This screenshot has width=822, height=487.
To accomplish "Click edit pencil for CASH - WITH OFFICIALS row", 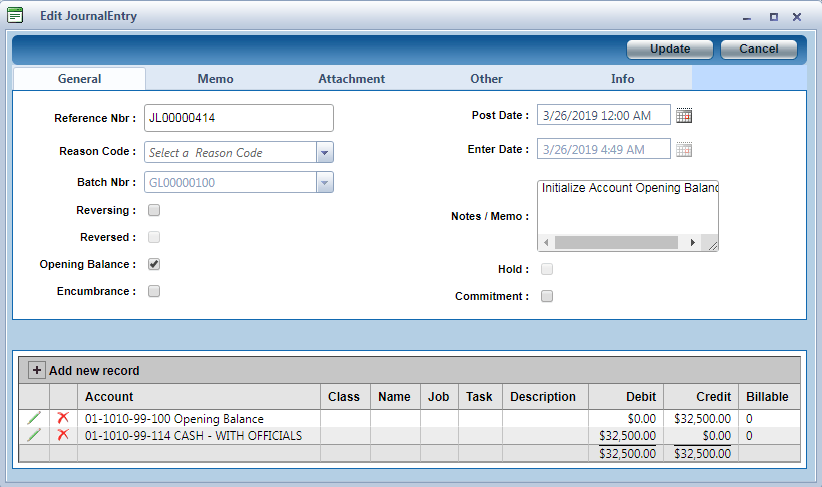I will click(x=34, y=435).
